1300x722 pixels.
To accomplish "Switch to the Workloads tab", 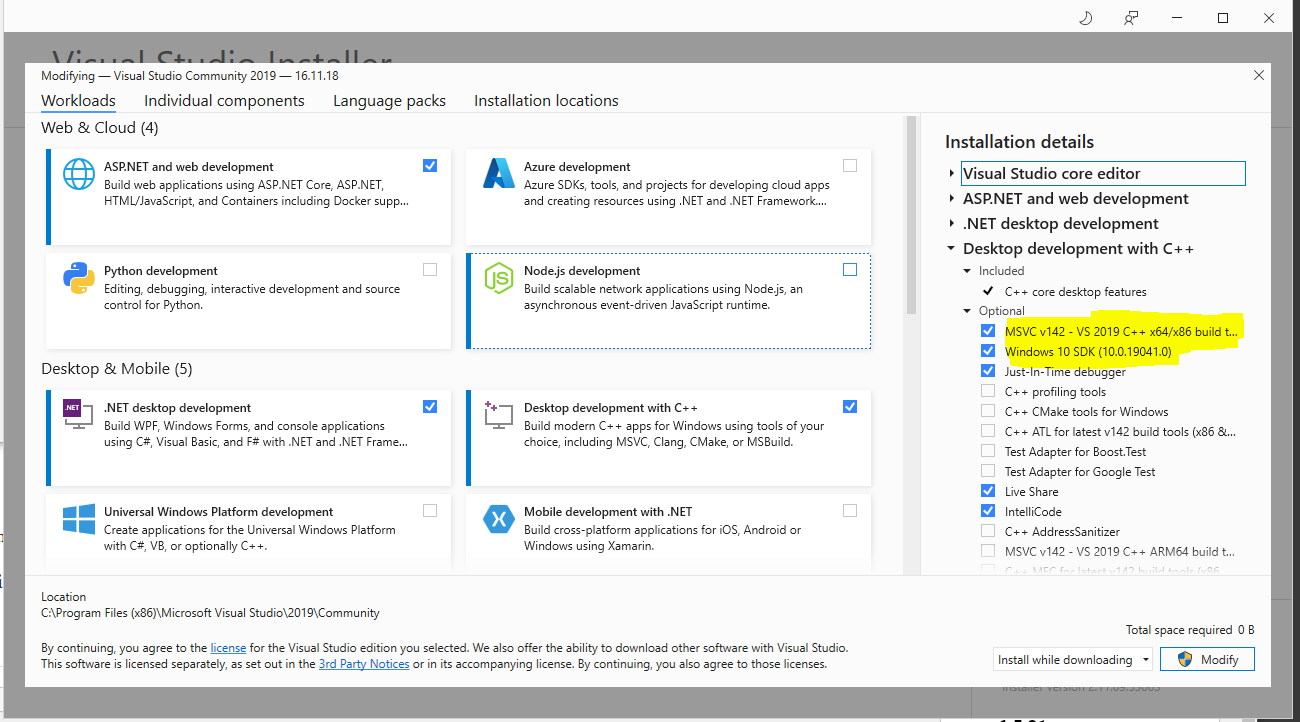I will tap(78, 101).
